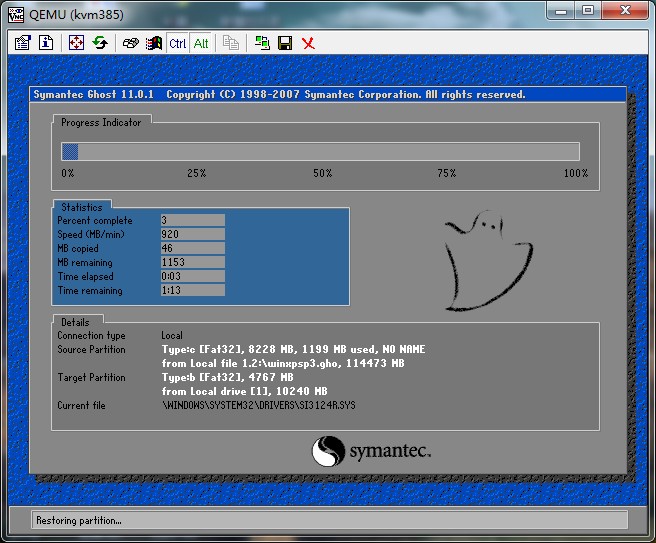Click the Source Partition Type:c [Fat32] line

[293, 349]
